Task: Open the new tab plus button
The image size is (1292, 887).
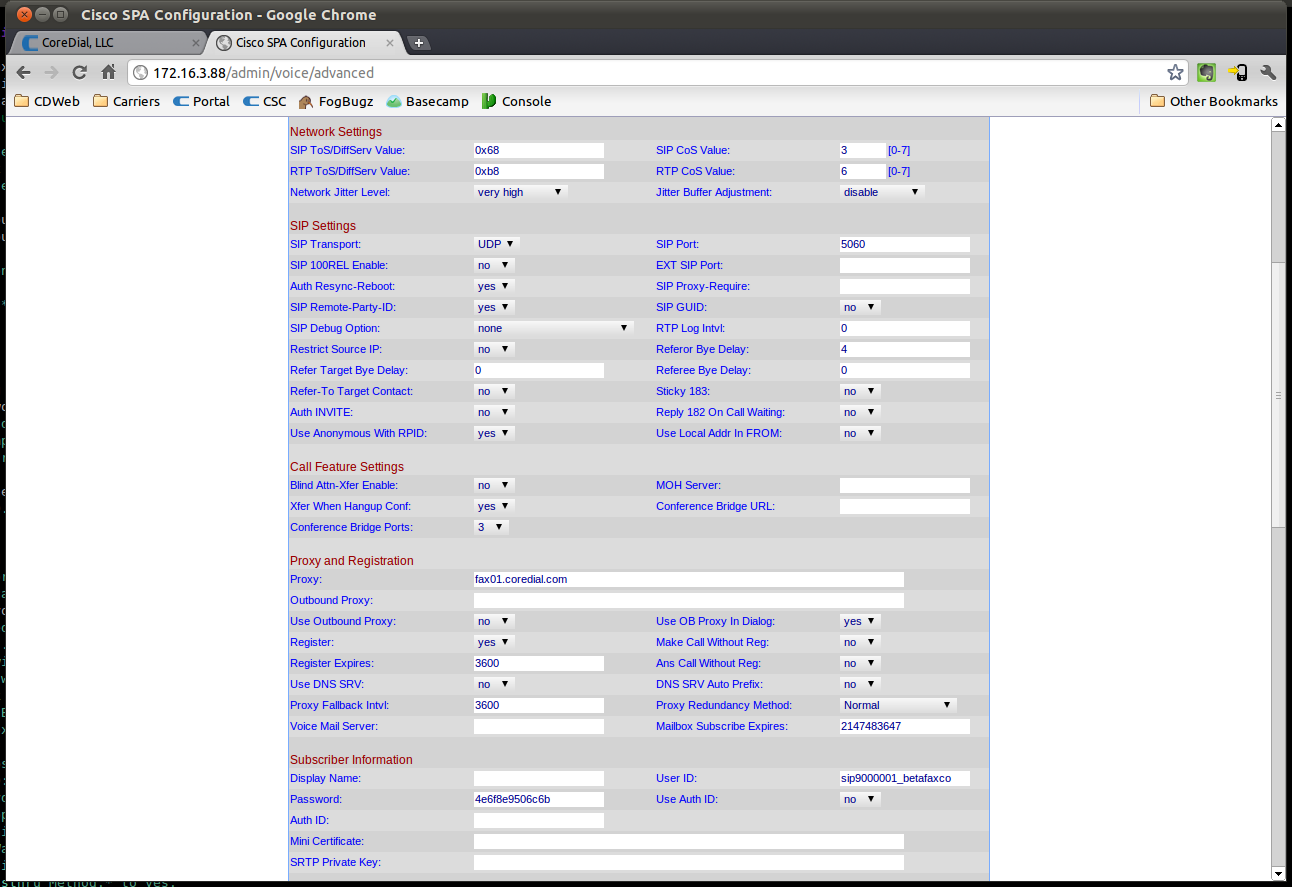Action: click(x=419, y=43)
